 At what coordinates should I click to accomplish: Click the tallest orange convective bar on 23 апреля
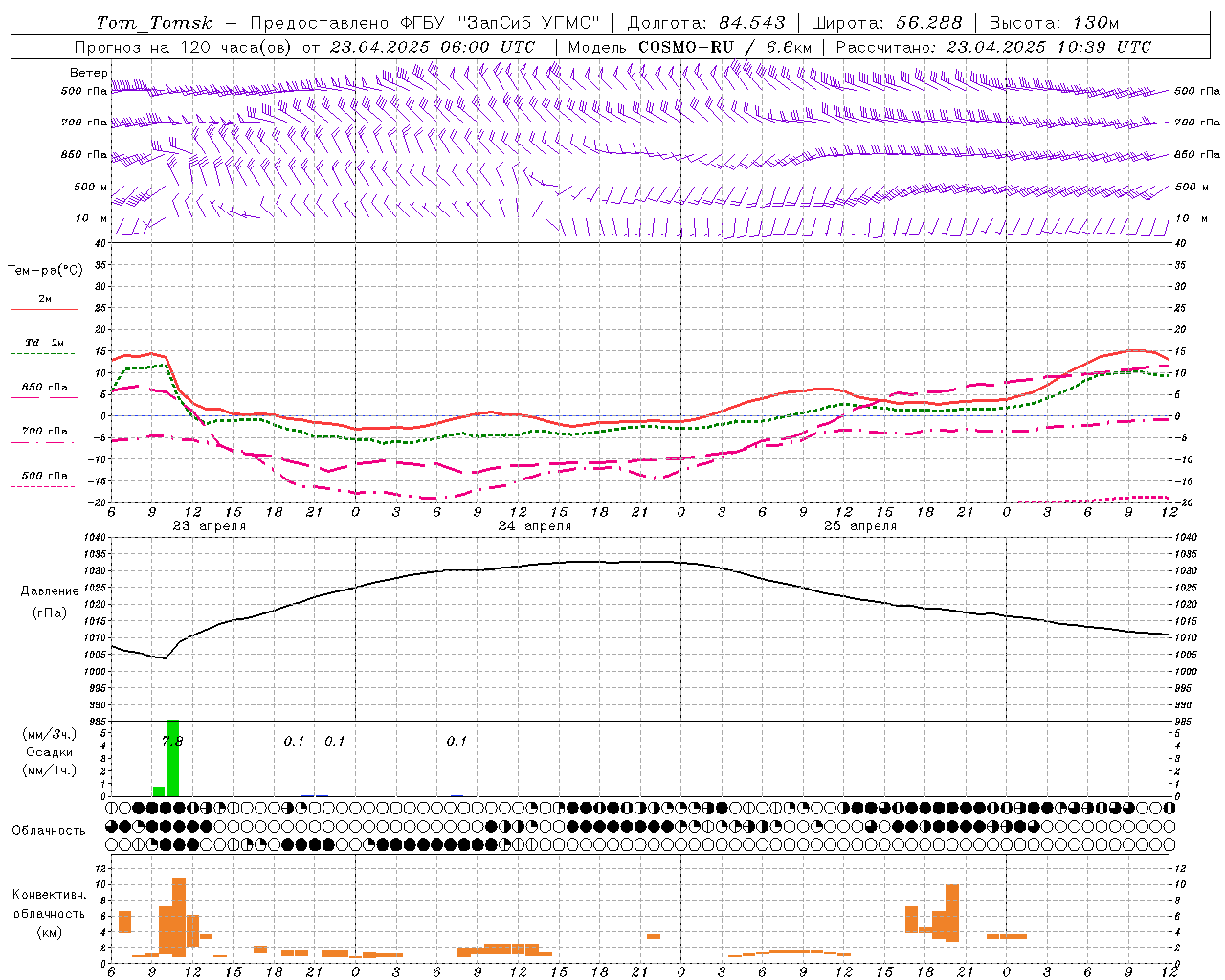179,916
